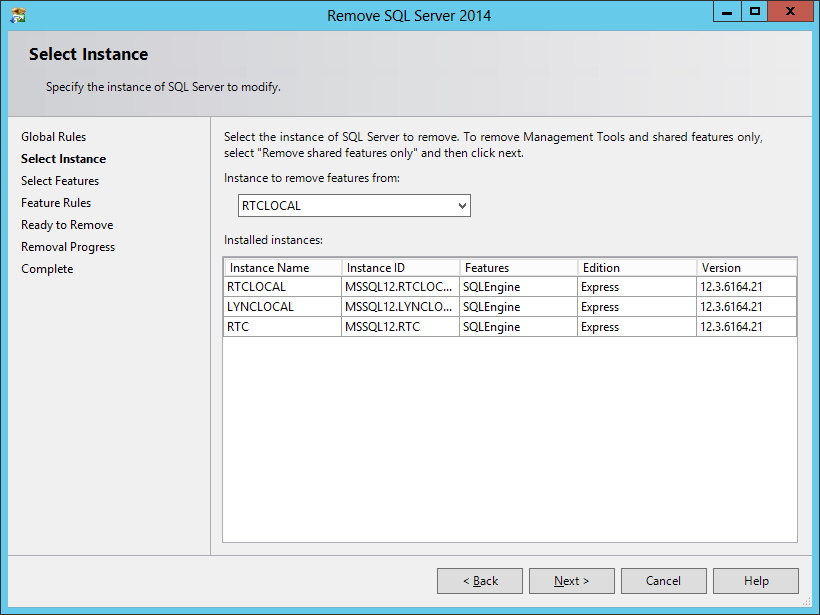
Task: Cancel the SQL Server removal wizard
Action: [664, 581]
